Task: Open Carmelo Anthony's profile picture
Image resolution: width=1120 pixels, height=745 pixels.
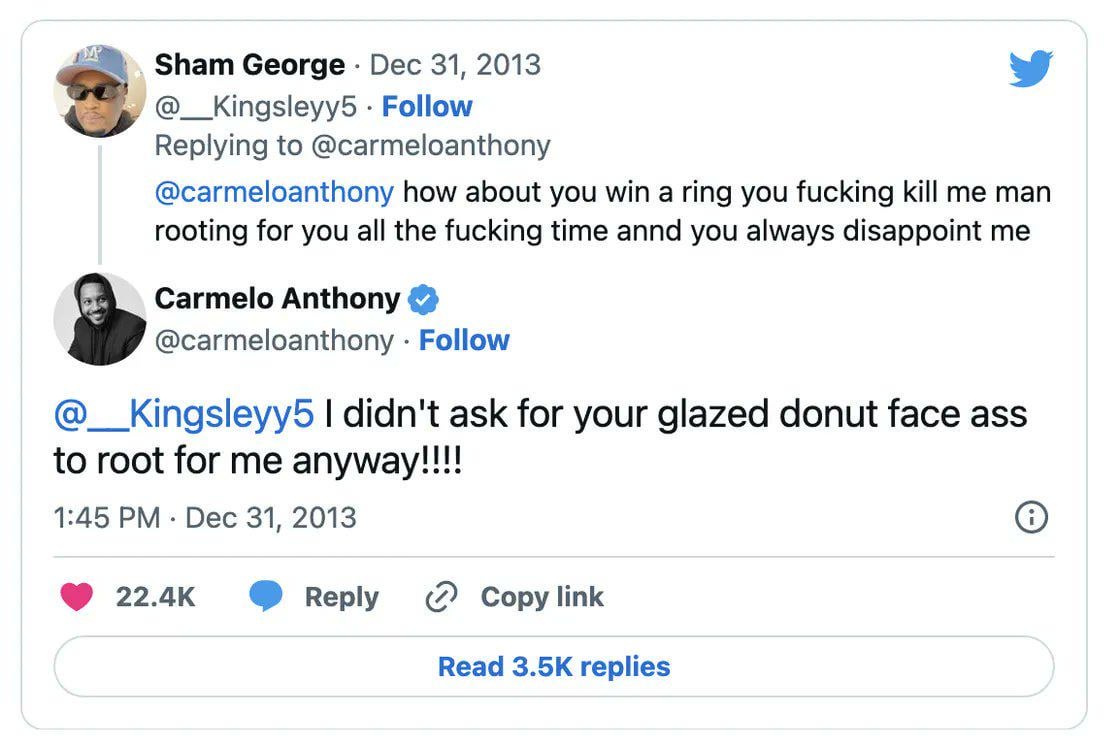Action: point(99,319)
